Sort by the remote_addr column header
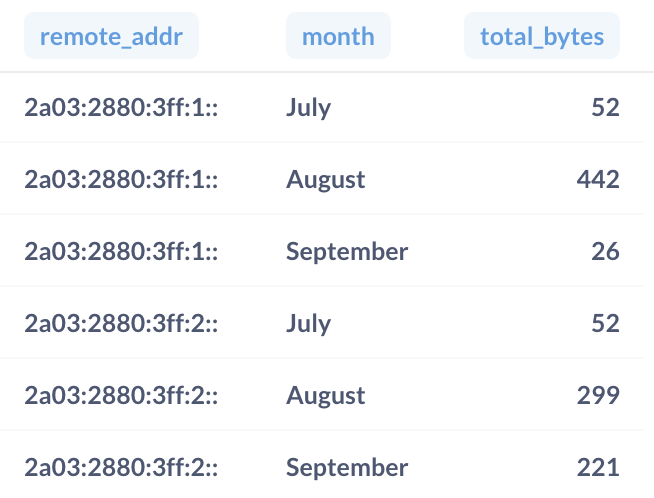The image size is (654, 498). point(111,37)
